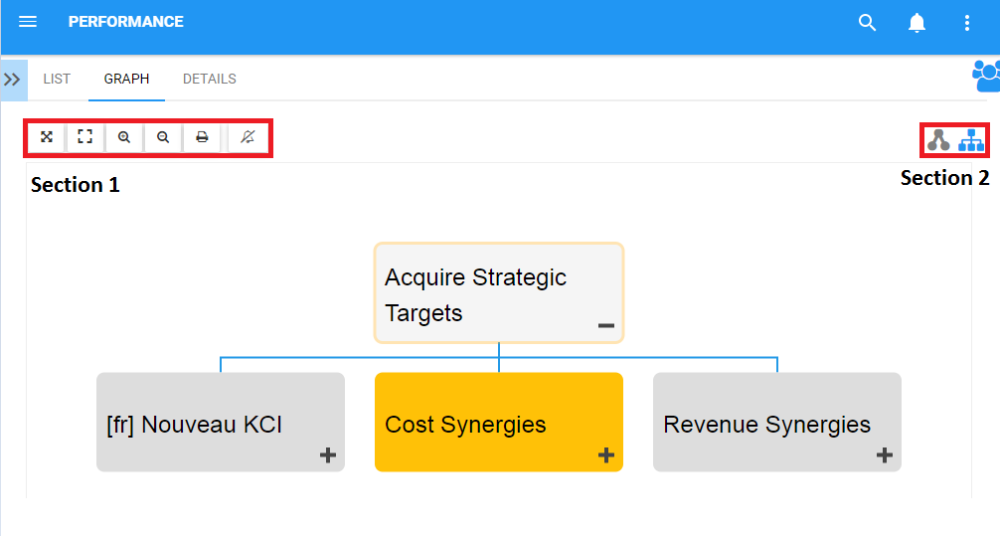Zoom in on the graph
The image size is (1000, 536).
coord(124,137)
